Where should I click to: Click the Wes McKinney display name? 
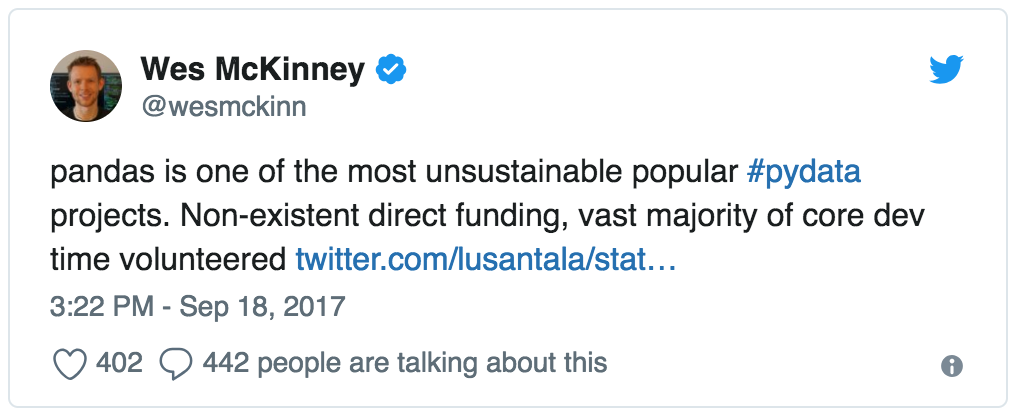(253, 69)
